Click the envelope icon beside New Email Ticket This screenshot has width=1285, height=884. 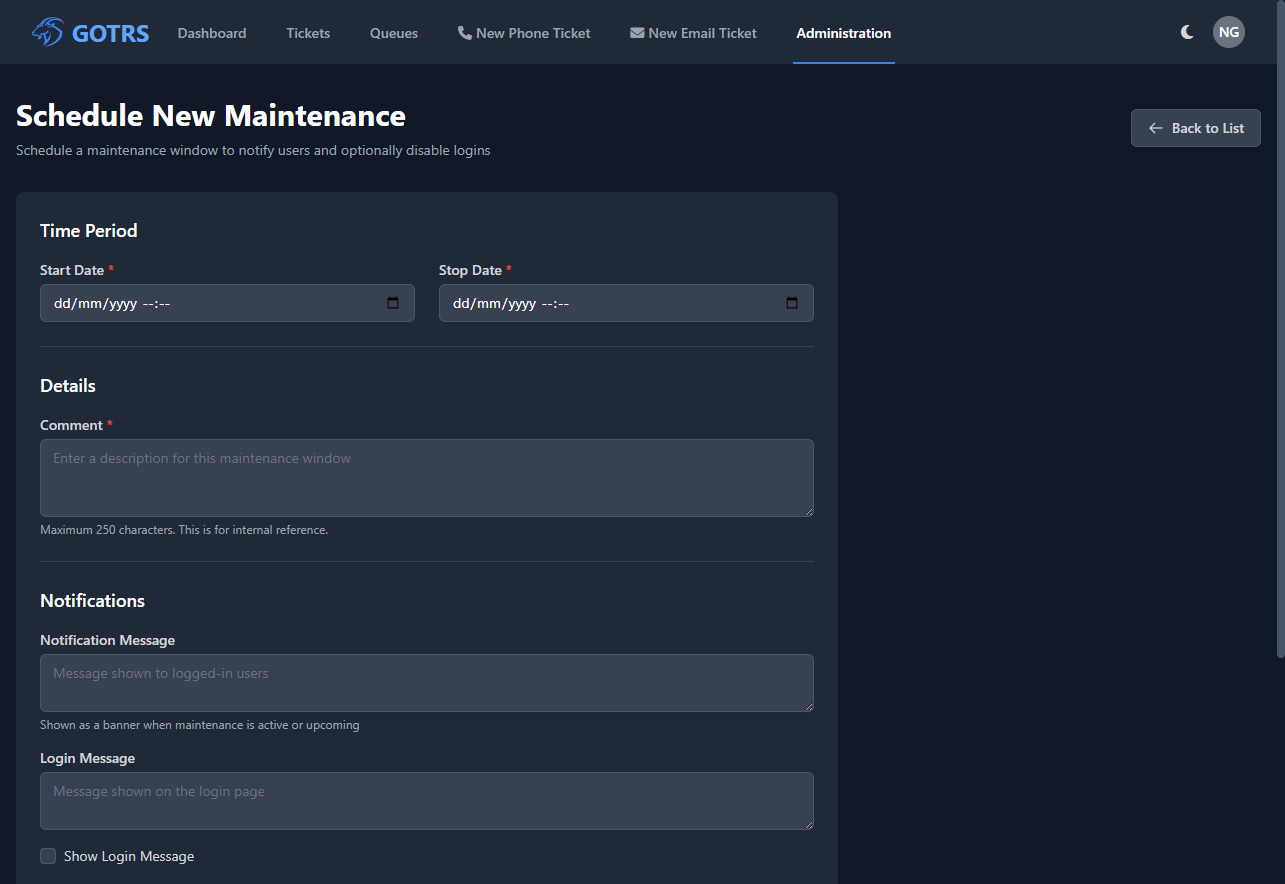pyautogui.click(x=637, y=31)
